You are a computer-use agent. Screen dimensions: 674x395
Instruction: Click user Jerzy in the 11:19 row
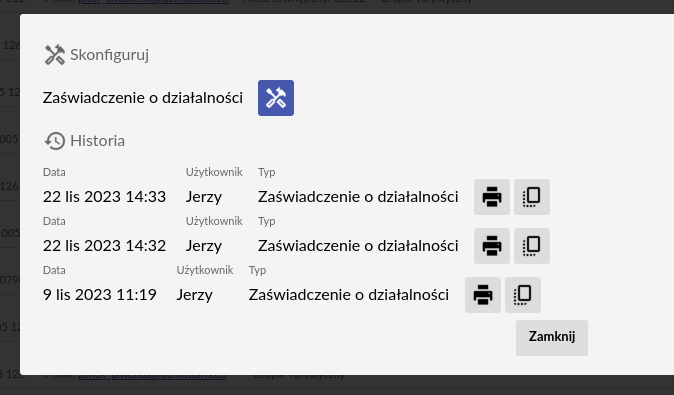[x=194, y=295]
